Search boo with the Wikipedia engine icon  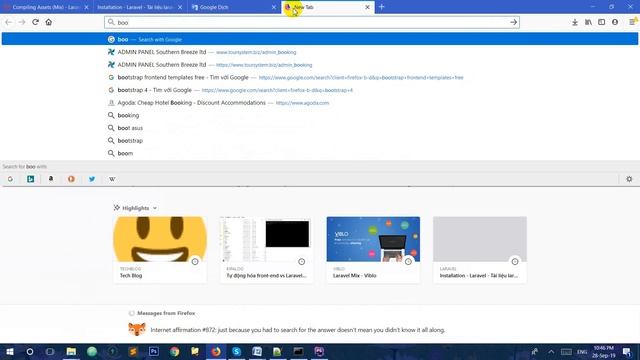tap(112, 179)
